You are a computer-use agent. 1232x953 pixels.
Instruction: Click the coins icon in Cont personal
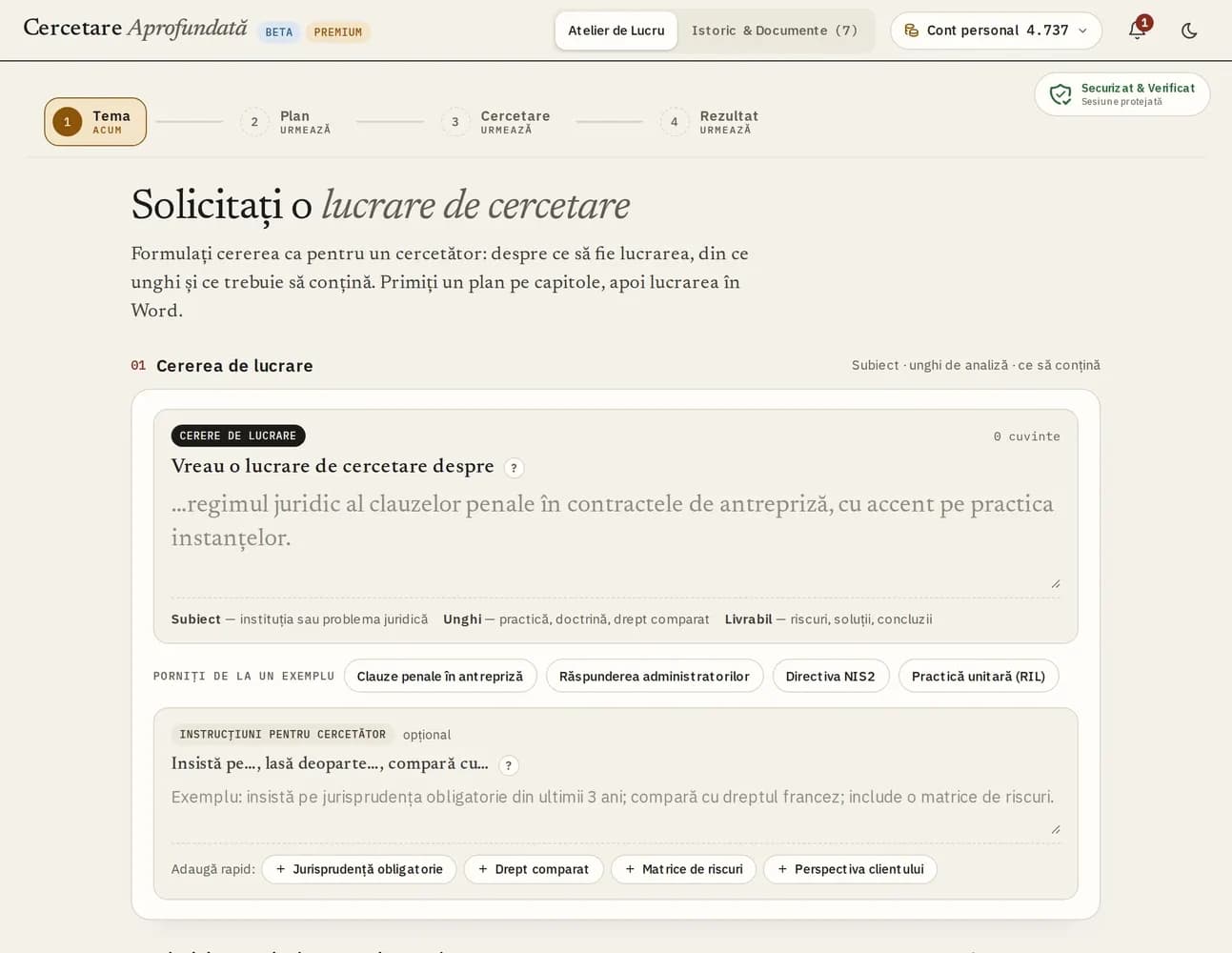(912, 30)
